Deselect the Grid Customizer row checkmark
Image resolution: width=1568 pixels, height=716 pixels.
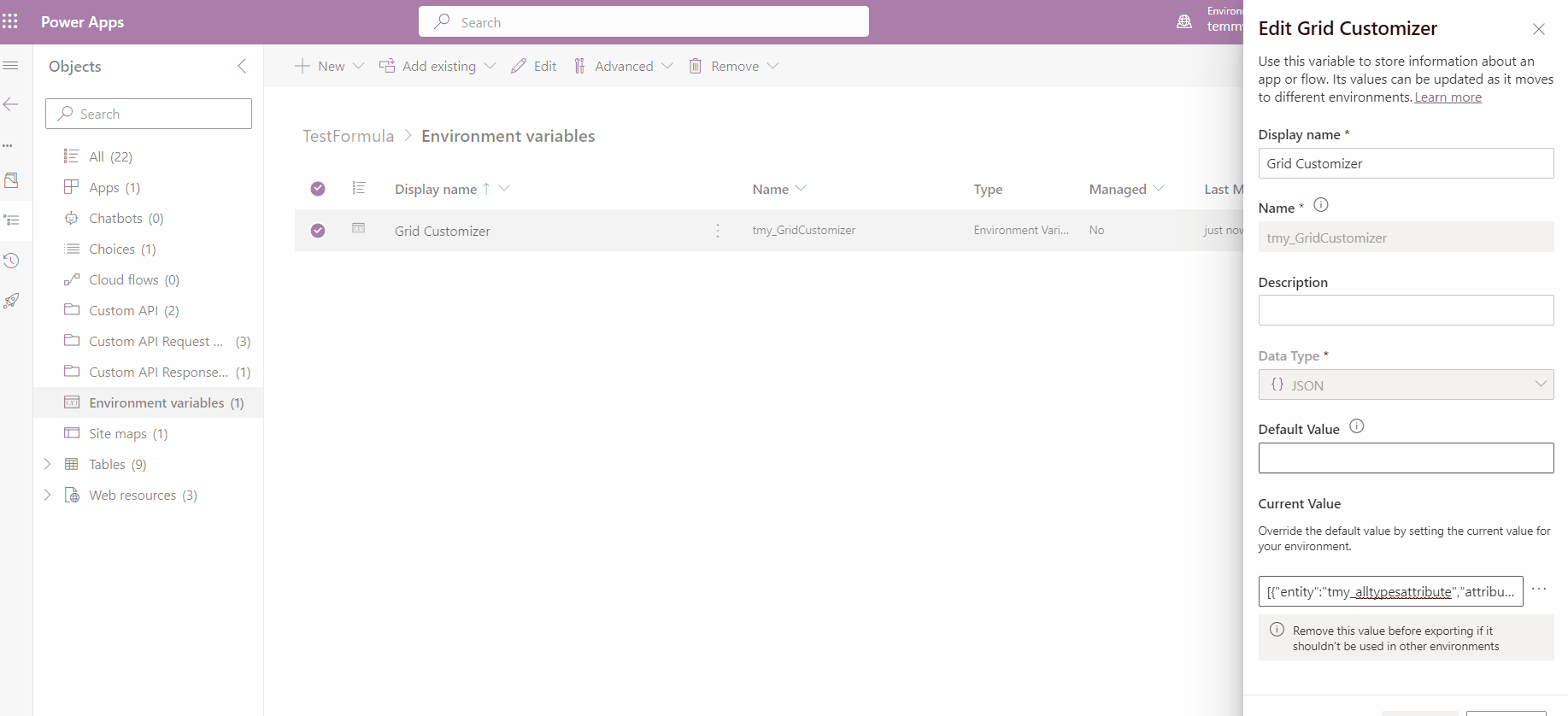click(318, 231)
